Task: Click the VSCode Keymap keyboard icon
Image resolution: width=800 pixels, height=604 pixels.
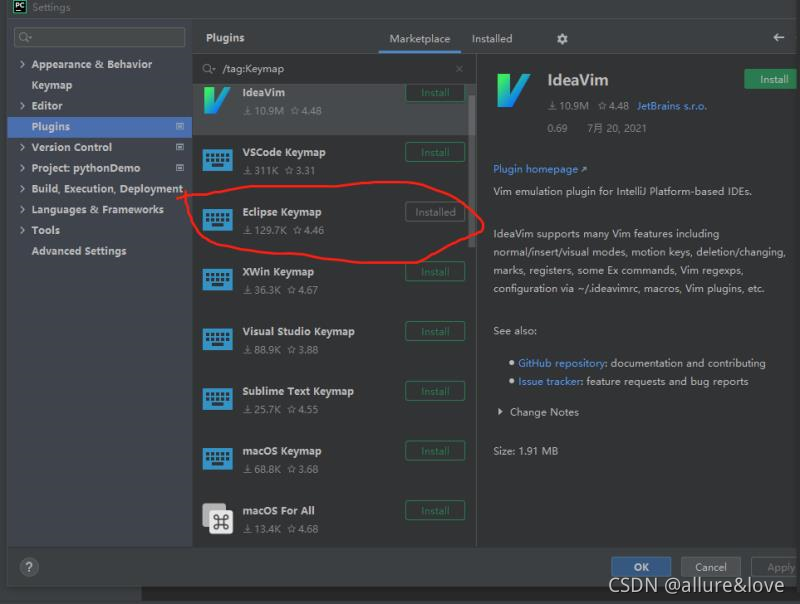Action: coord(217,160)
